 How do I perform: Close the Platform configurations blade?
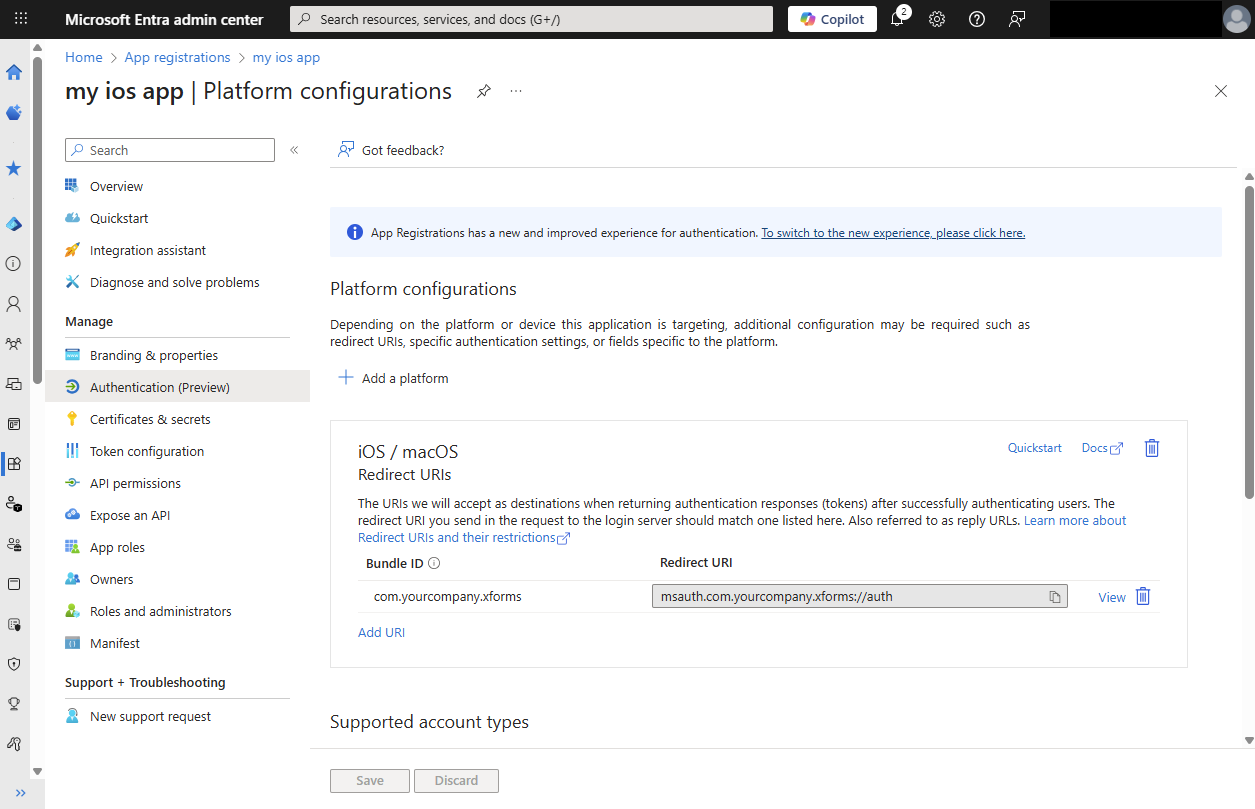pyautogui.click(x=1221, y=91)
